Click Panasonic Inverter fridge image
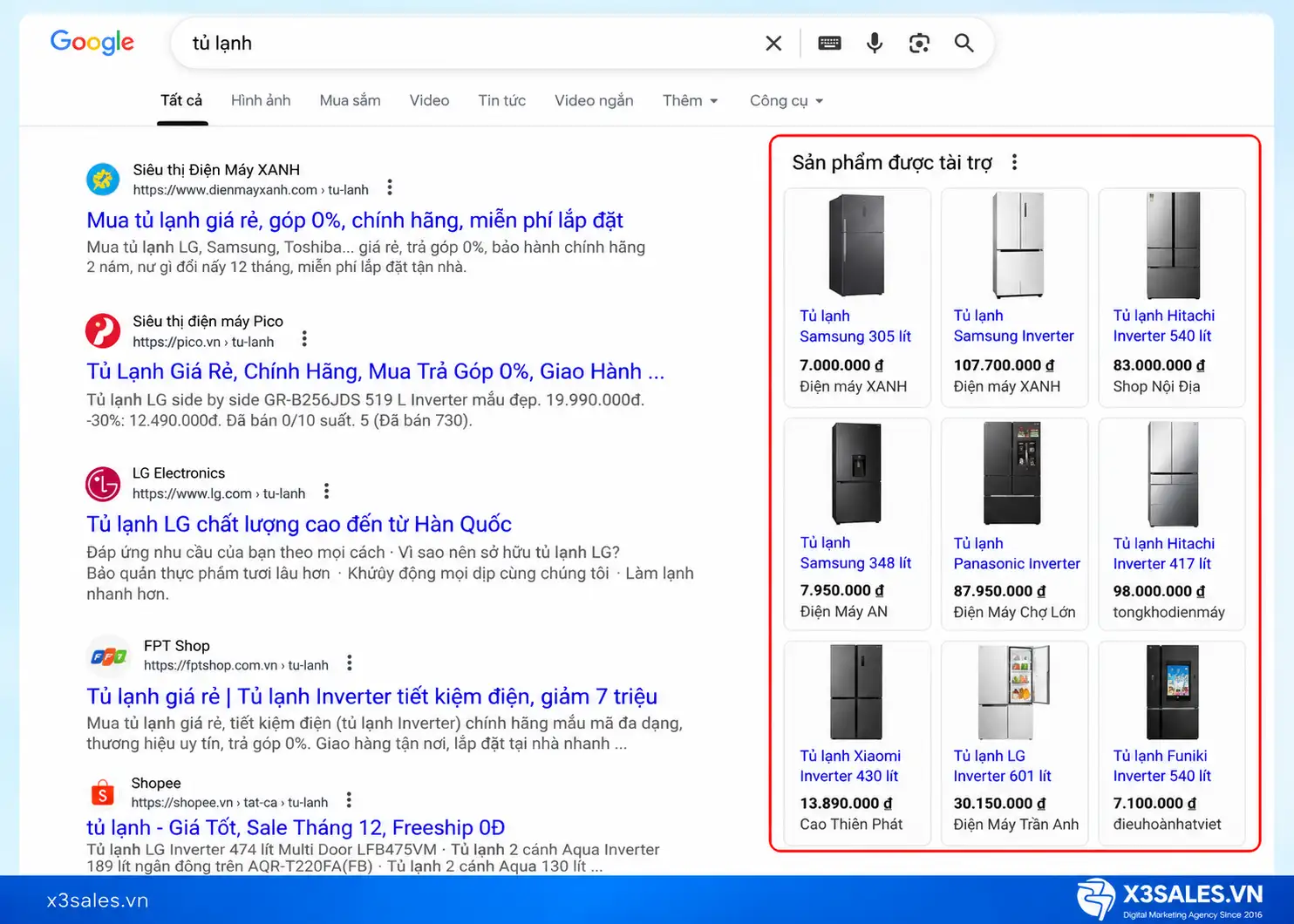The image size is (1294, 924). (1012, 472)
